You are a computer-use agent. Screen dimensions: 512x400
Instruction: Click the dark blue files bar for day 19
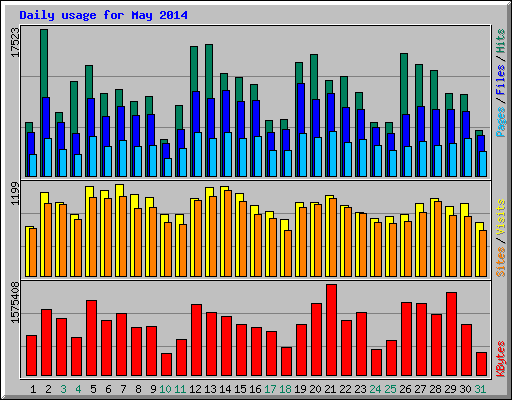coord(301,108)
